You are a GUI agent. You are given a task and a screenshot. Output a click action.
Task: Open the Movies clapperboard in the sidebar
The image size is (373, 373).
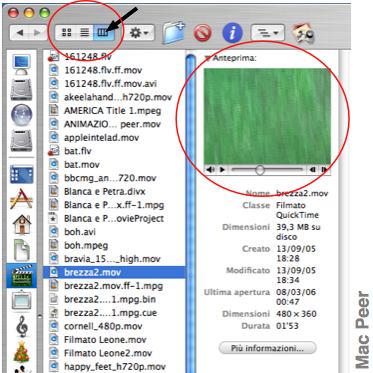point(21,276)
